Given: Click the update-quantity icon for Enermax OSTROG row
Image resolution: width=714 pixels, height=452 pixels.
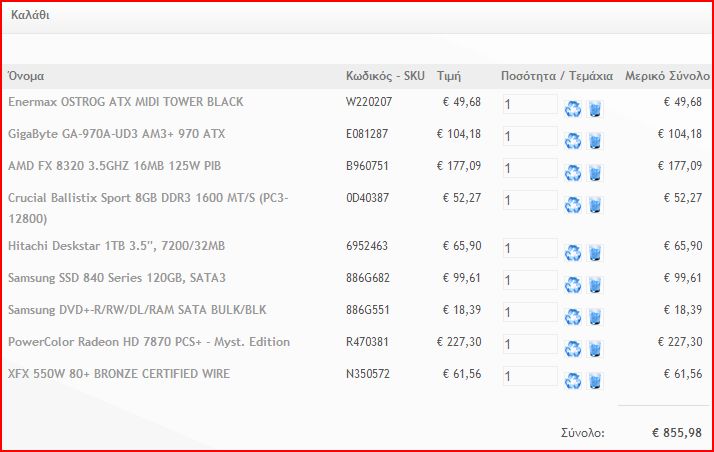Looking at the screenshot, I should pyautogui.click(x=573, y=109).
